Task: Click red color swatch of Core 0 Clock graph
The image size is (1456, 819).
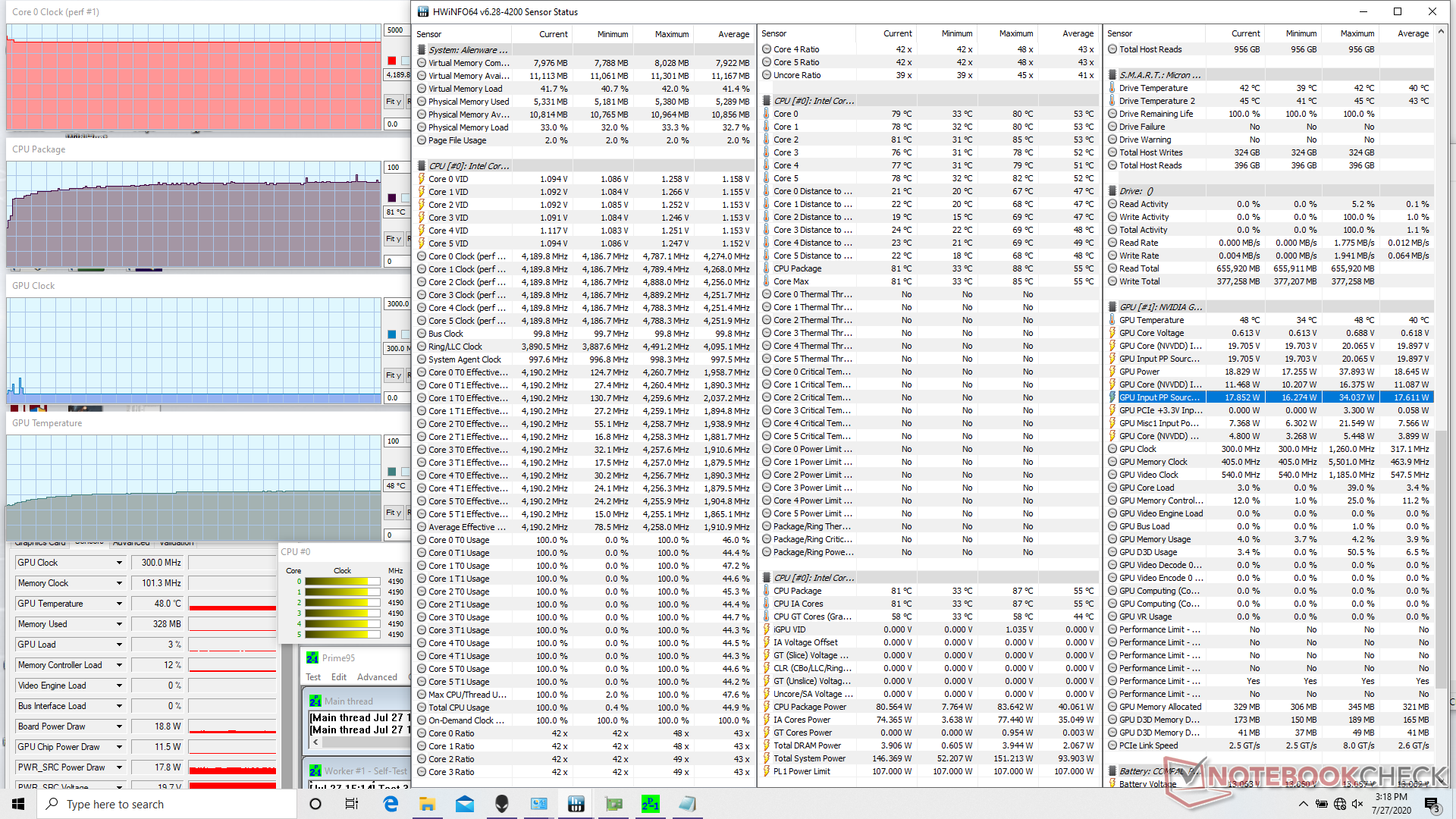Action: pos(392,61)
